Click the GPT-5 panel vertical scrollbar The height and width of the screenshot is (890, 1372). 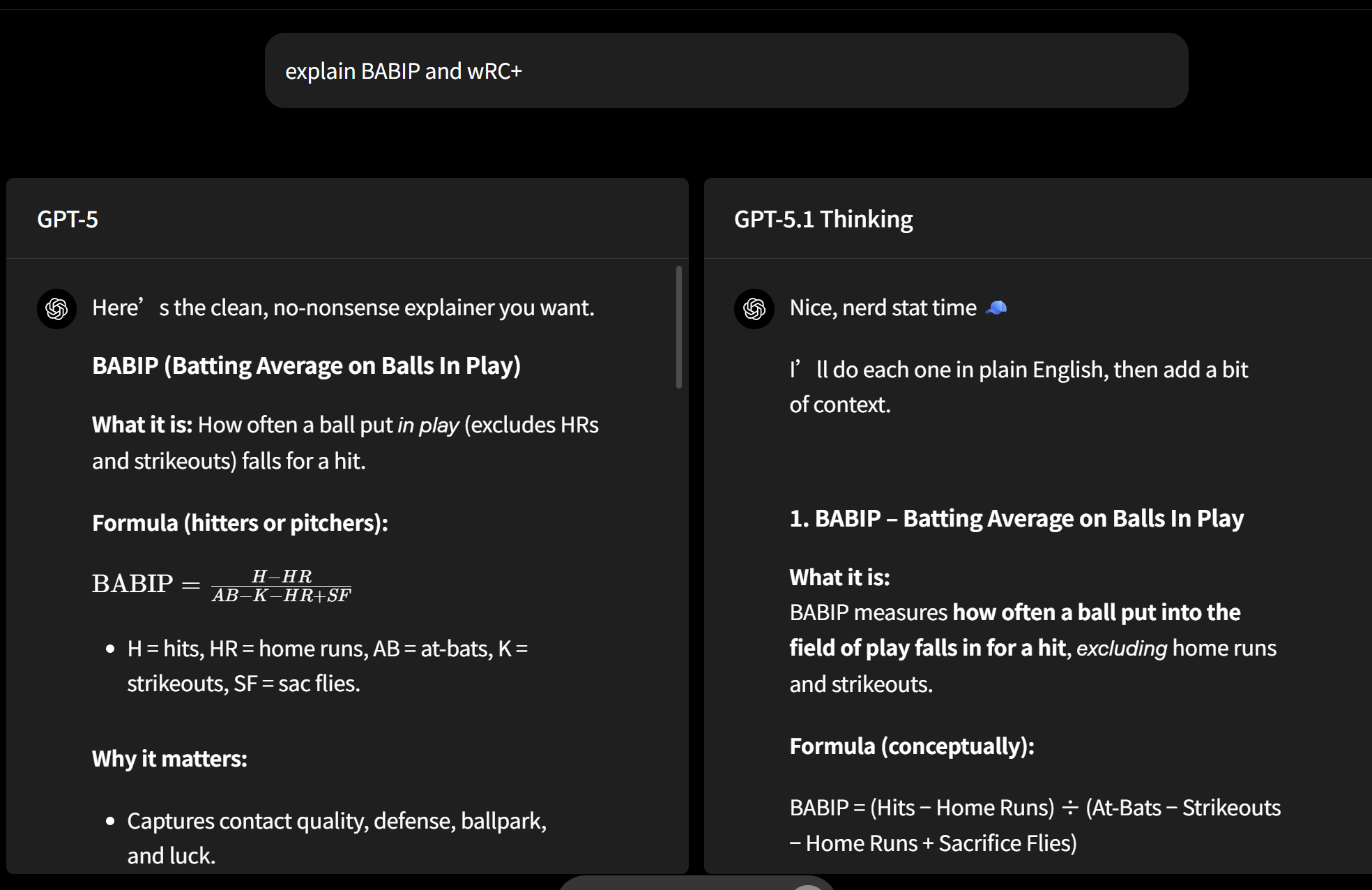(678, 326)
